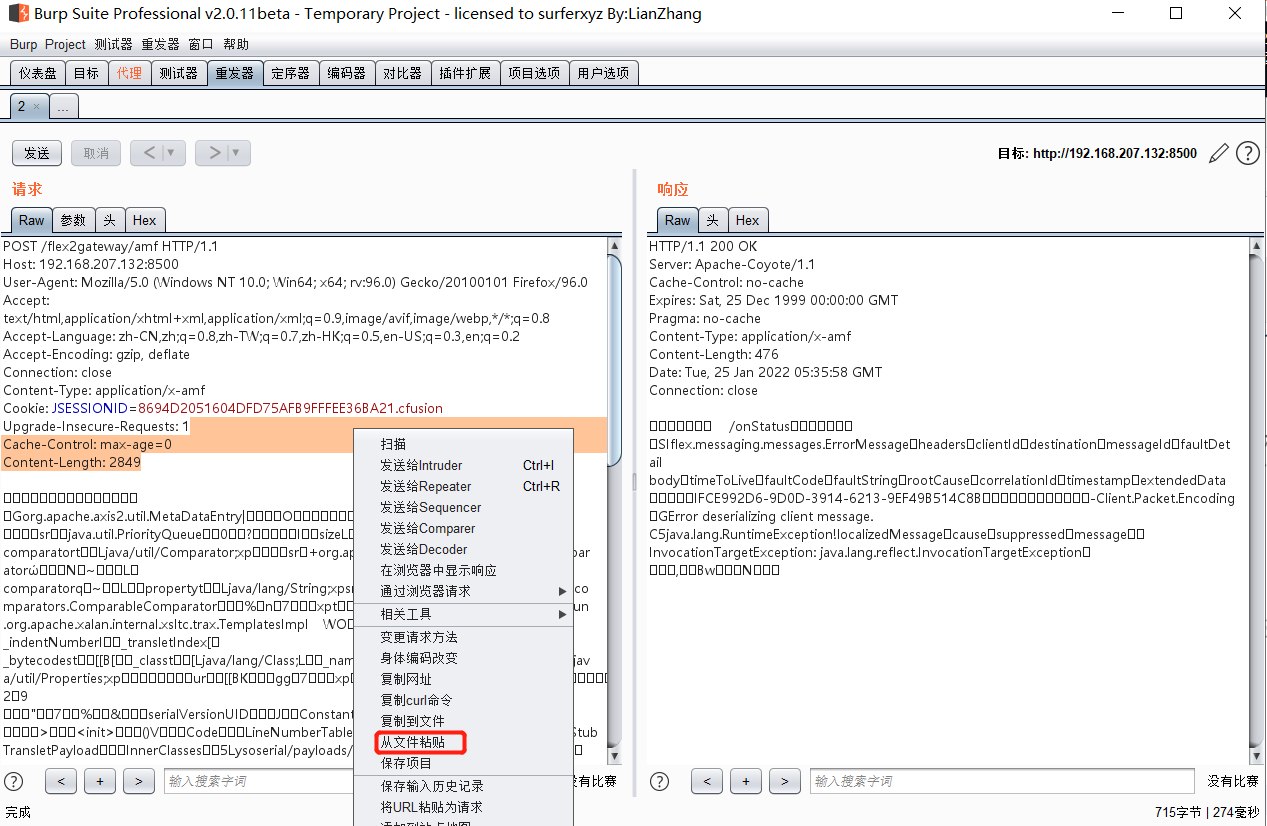
Task: Go to previous match in response search
Action: tap(707, 781)
